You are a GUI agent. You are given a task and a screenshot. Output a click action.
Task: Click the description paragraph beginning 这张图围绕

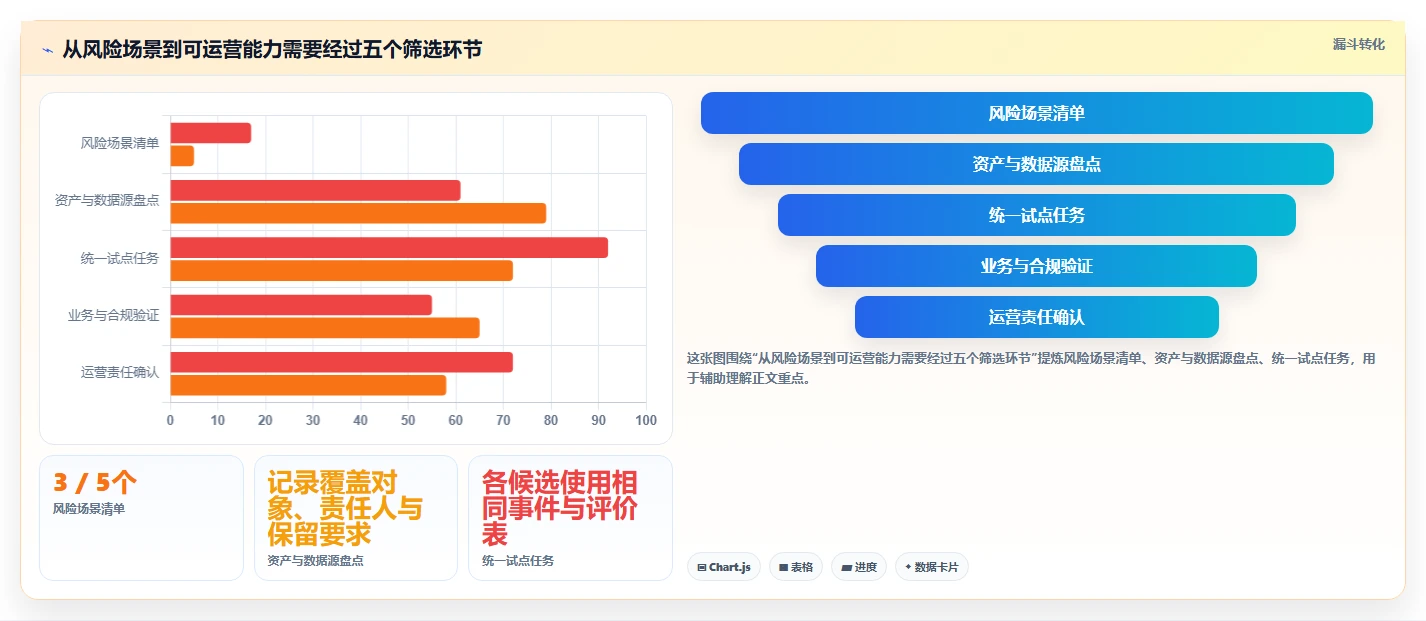point(1031,368)
